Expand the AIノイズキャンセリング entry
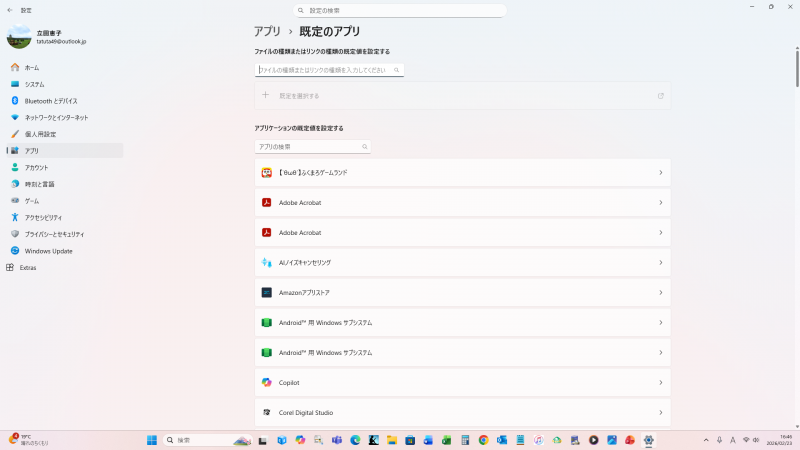 [661, 263]
